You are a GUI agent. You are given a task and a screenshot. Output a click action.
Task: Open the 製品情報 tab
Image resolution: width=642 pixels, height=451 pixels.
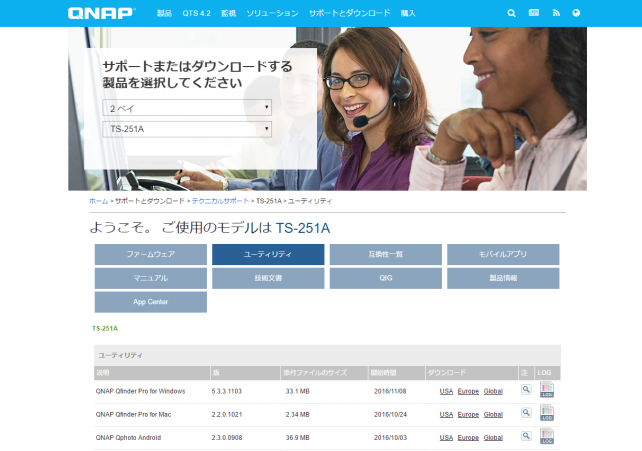pyautogui.click(x=503, y=278)
